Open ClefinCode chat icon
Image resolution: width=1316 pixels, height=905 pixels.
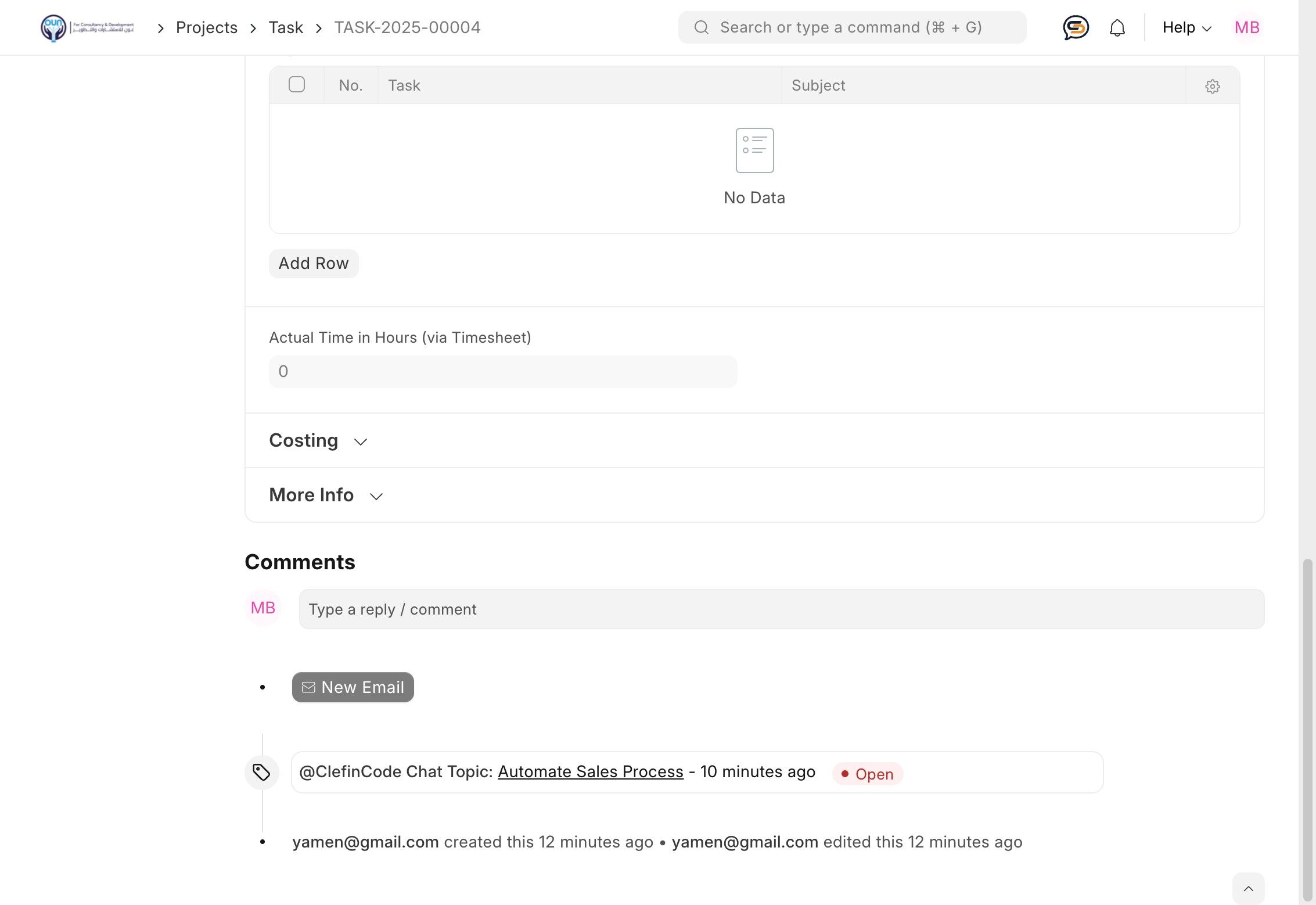tap(1075, 27)
